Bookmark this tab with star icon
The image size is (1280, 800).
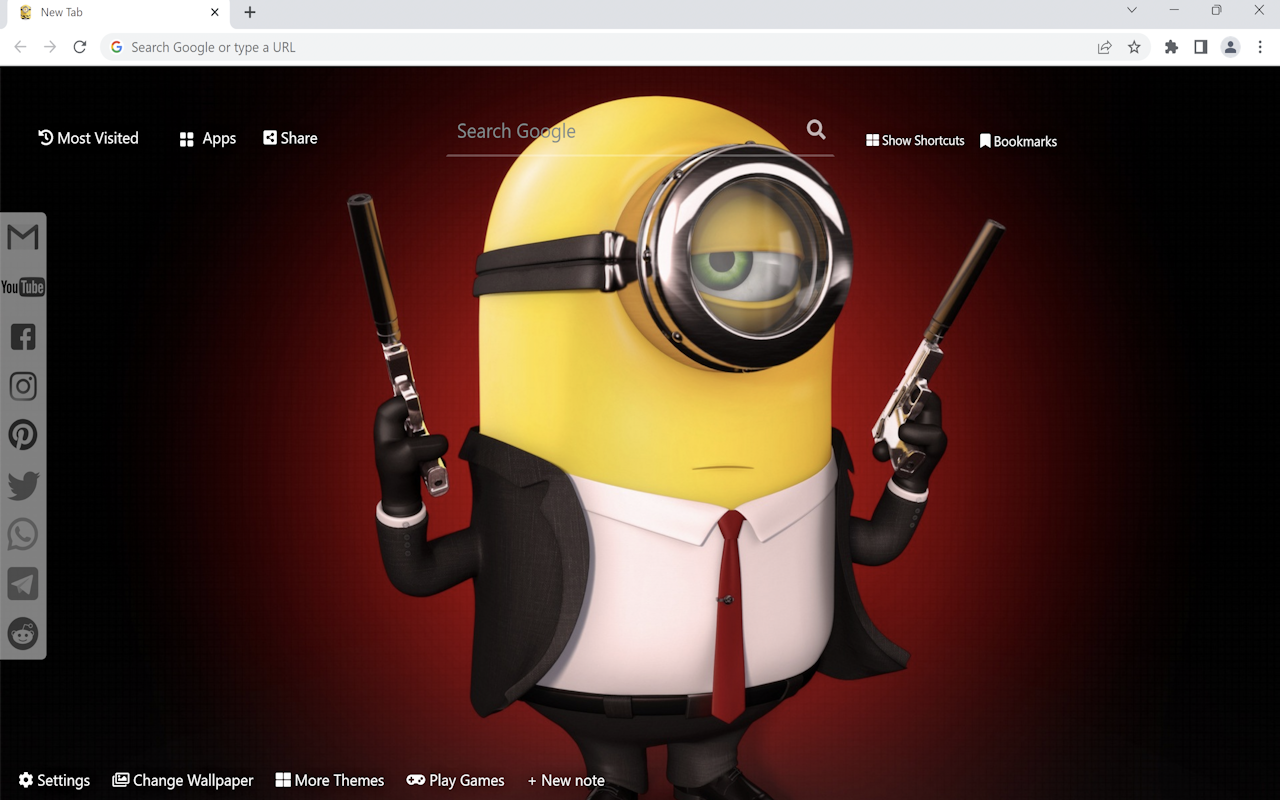(1134, 47)
